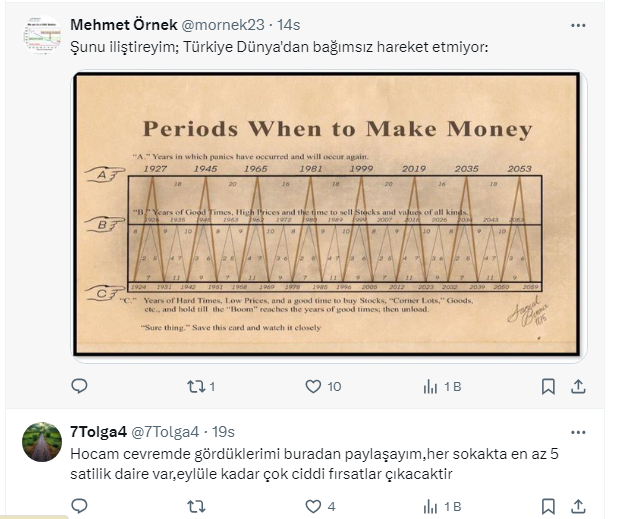Image resolution: width=624 pixels, height=519 pixels.
Task: Like 7Tolga4's tweet
Action: tap(312, 506)
